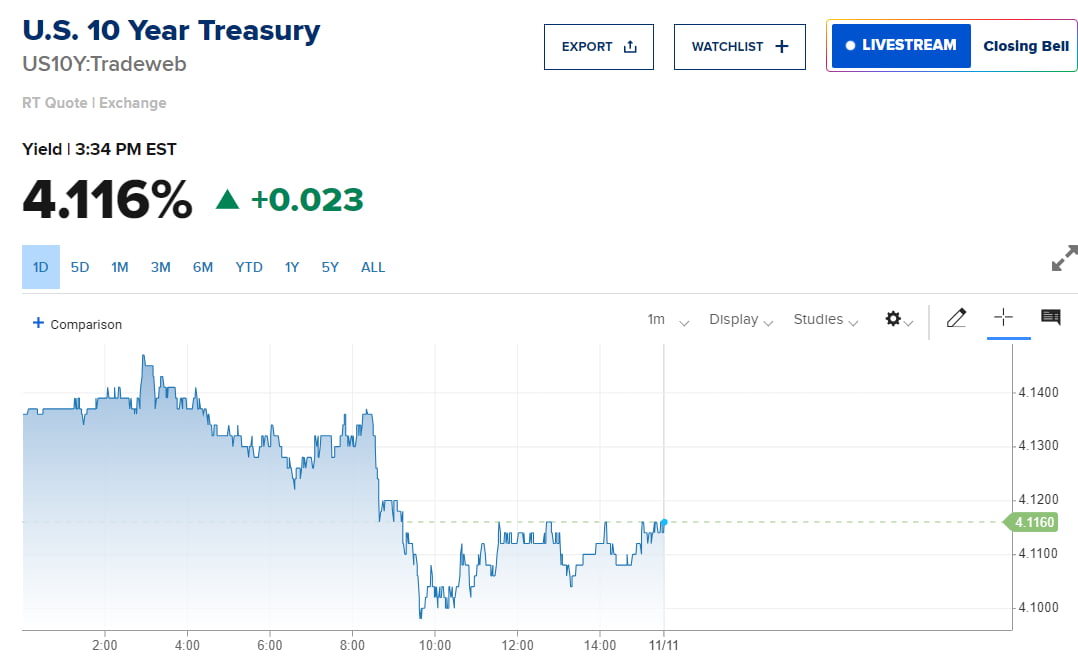Click the plus icon beside Comparison
The image size is (1078, 657).
(x=38, y=323)
